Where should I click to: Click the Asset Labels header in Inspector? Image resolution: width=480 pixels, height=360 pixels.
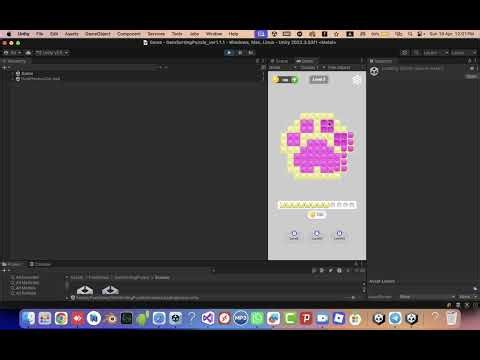[382, 281]
